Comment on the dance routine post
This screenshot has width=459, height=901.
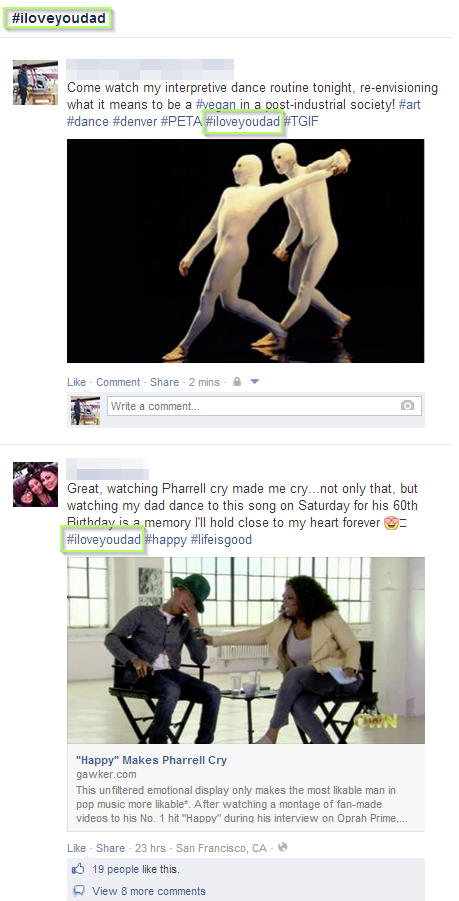(x=118, y=382)
